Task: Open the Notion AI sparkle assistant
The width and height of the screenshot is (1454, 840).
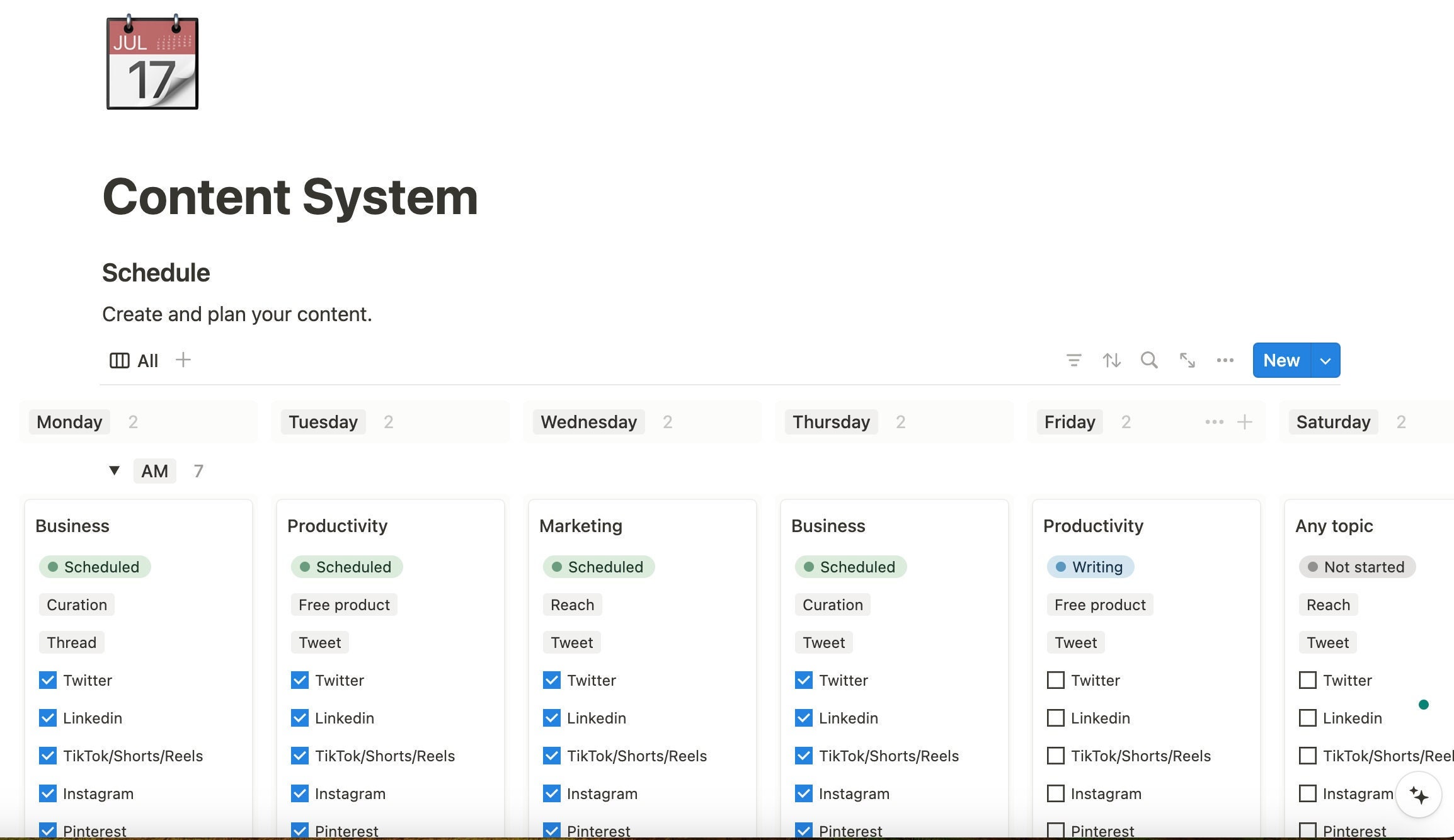Action: (x=1418, y=795)
